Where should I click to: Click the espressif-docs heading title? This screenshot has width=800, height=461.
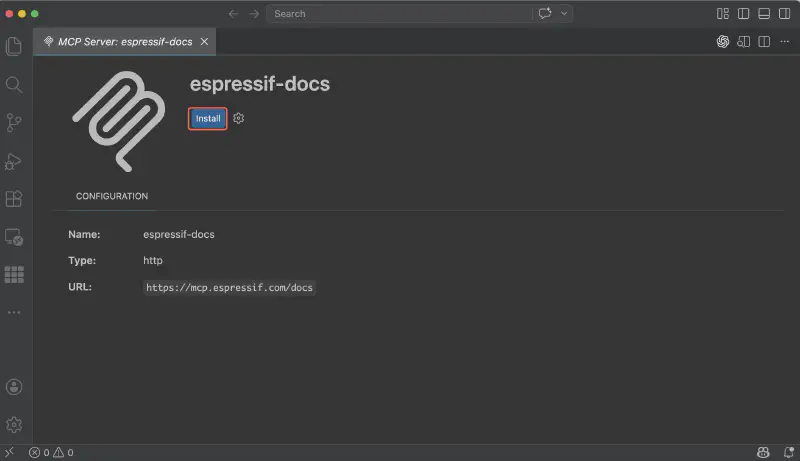pyautogui.click(x=260, y=84)
